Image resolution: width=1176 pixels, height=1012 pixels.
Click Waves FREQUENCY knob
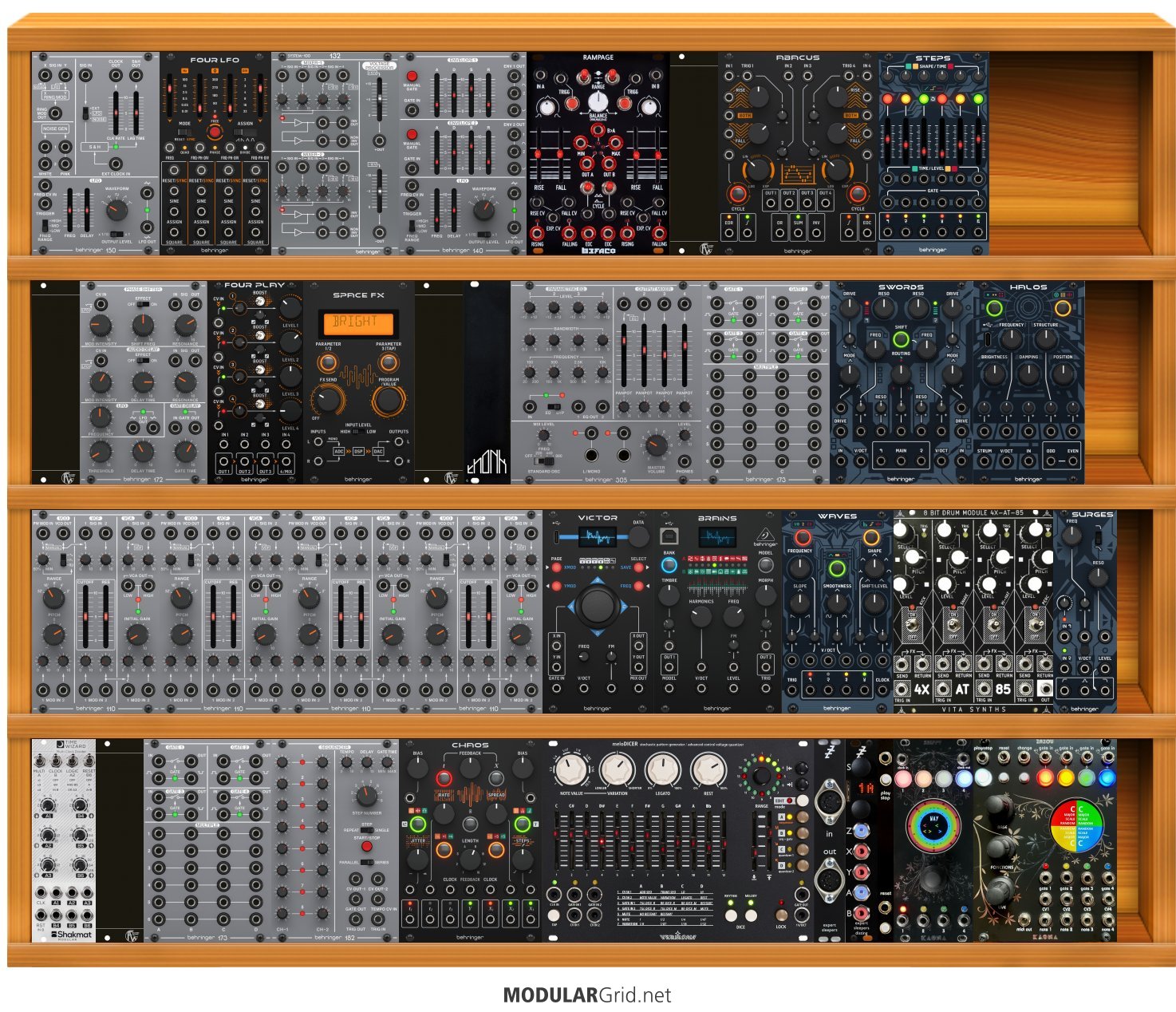(x=800, y=567)
